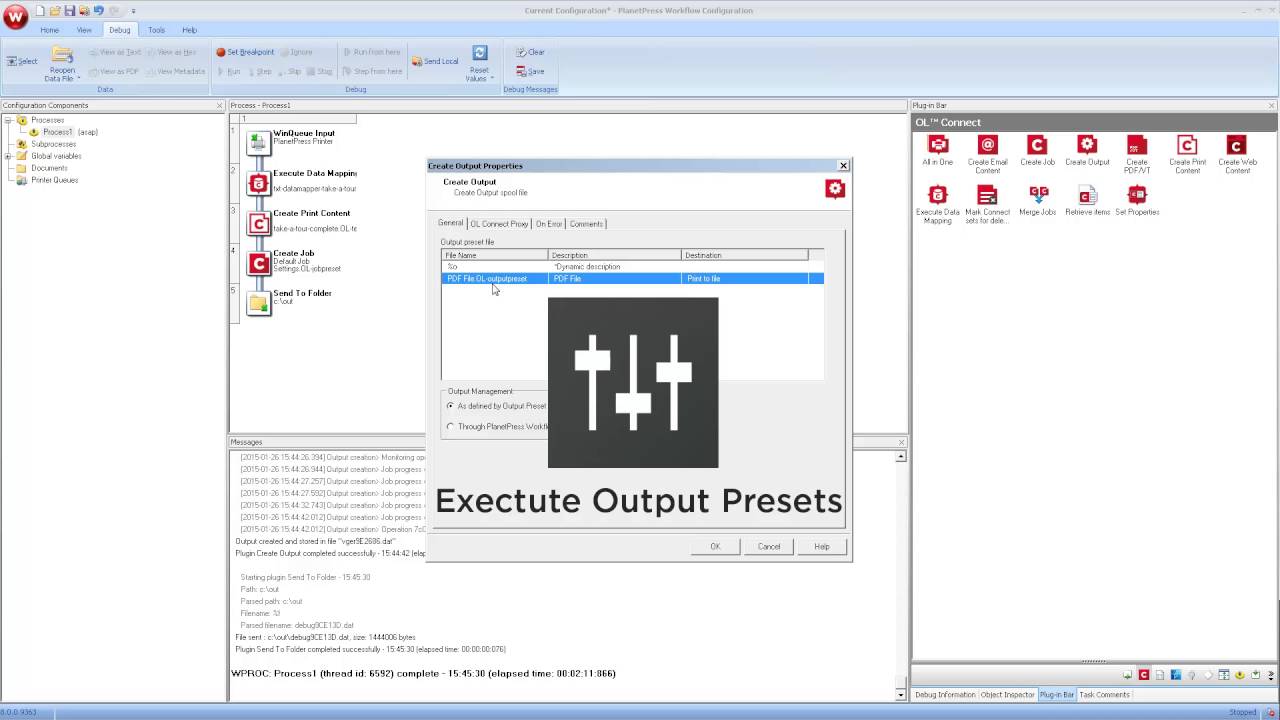Click Help in Create Output Properties
Screen dimensions: 1280x720
pyautogui.click(x=822, y=546)
